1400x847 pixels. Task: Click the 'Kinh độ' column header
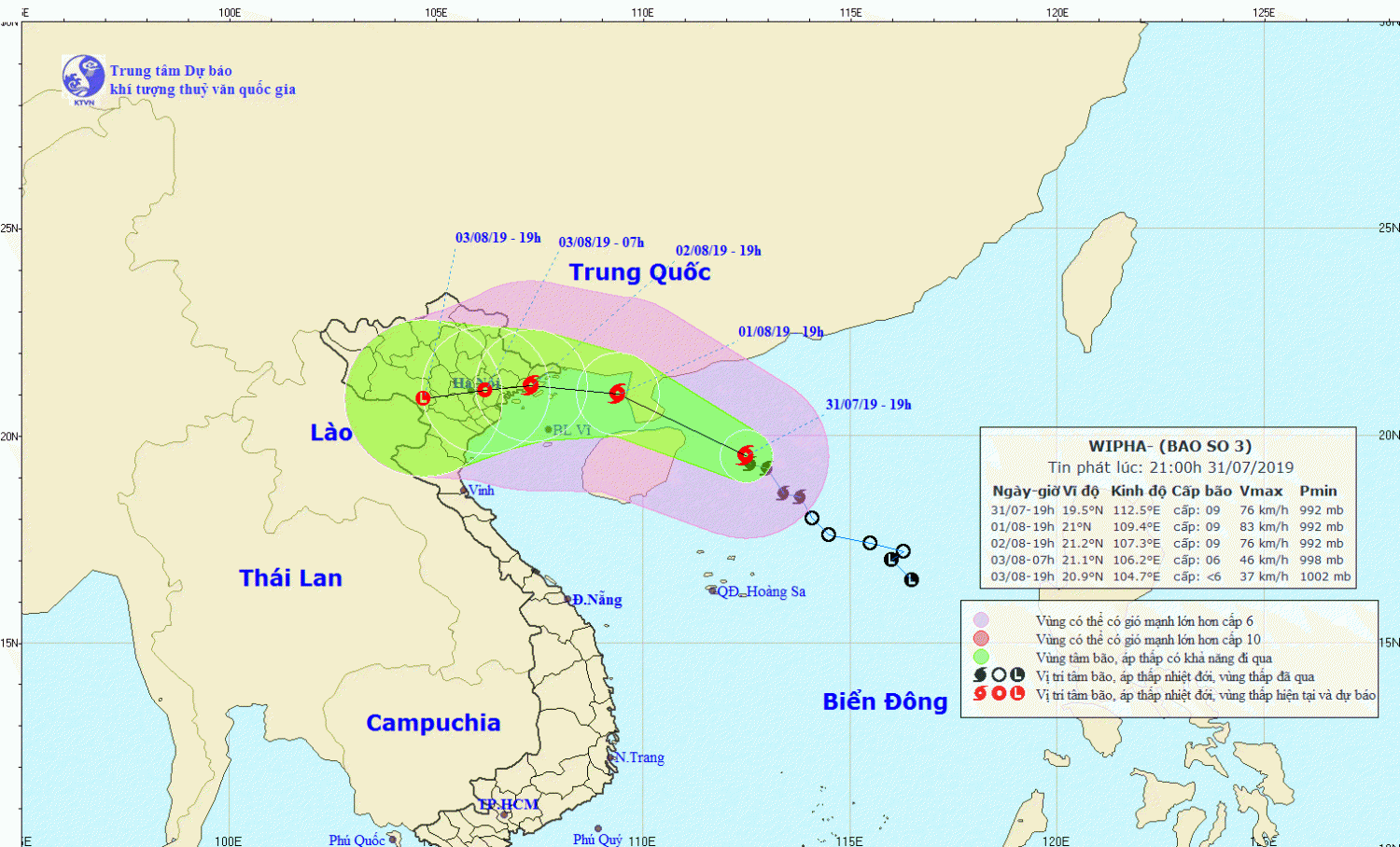(1139, 491)
